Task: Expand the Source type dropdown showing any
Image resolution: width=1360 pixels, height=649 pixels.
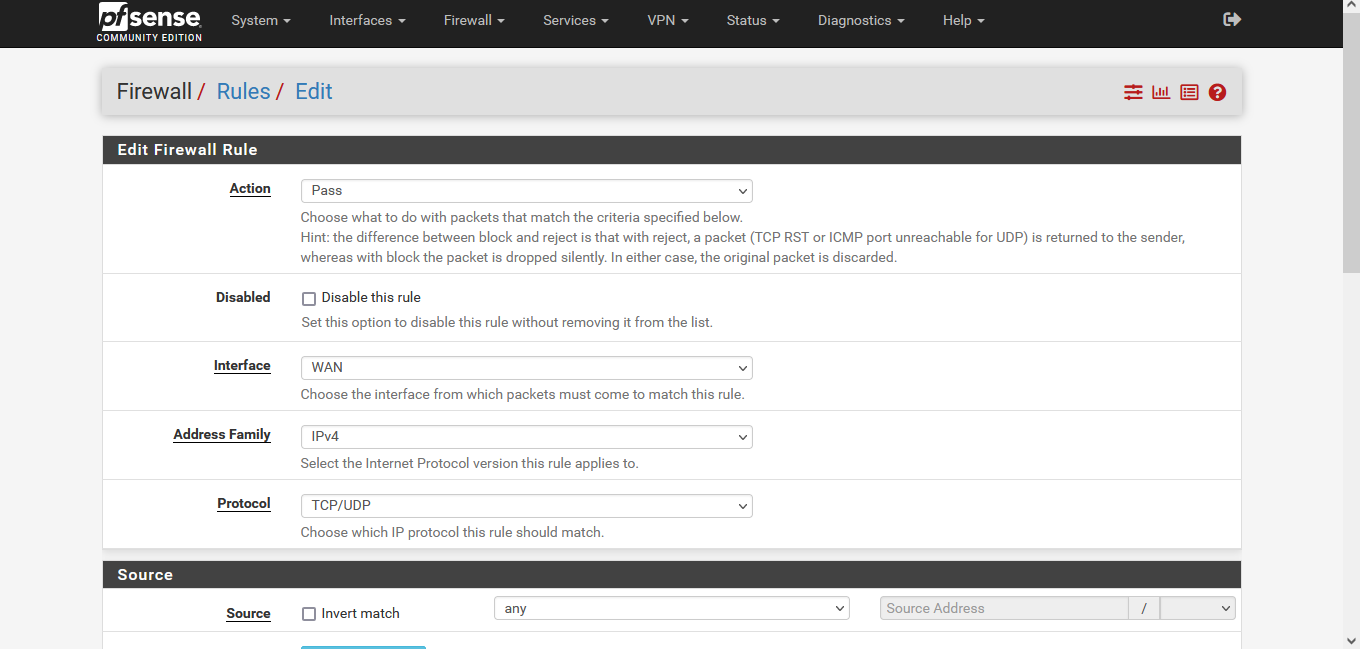Action: coord(672,608)
